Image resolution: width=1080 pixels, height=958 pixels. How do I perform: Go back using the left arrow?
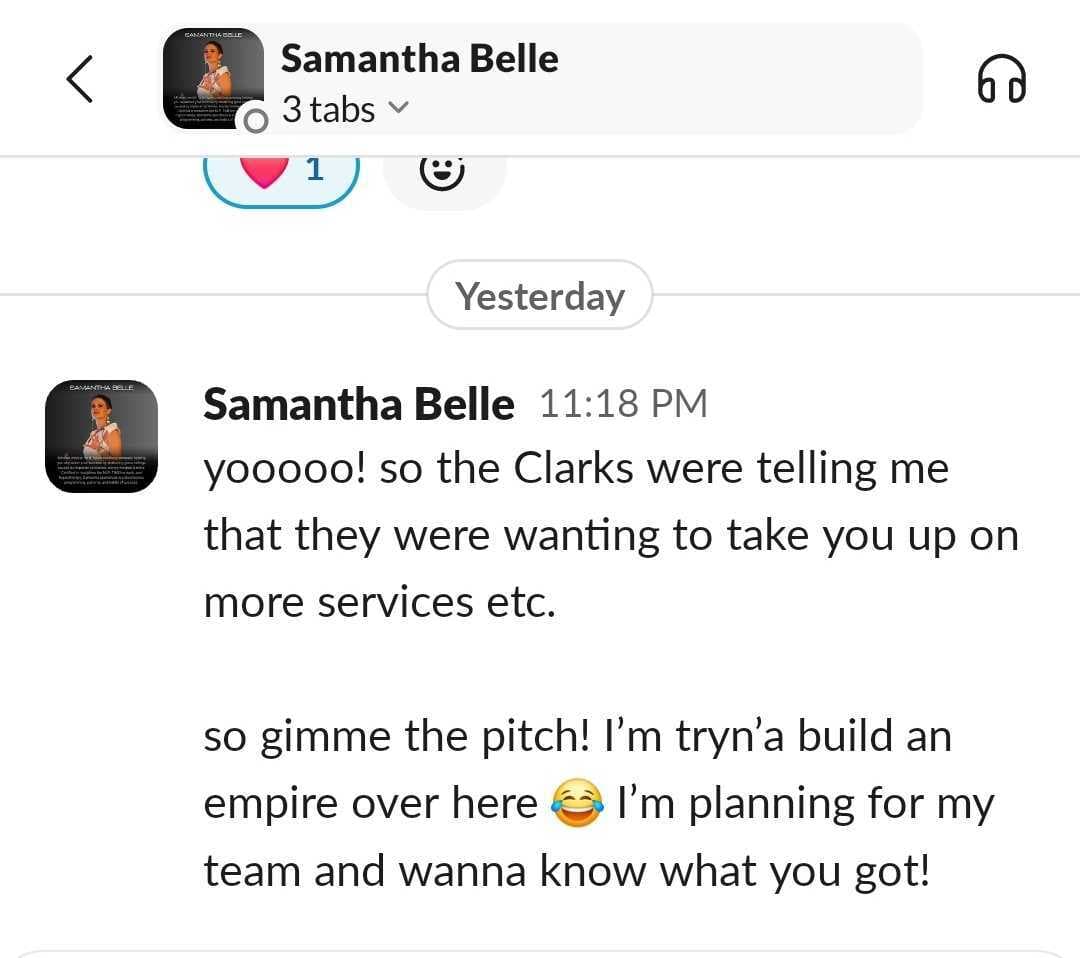click(x=80, y=79)
